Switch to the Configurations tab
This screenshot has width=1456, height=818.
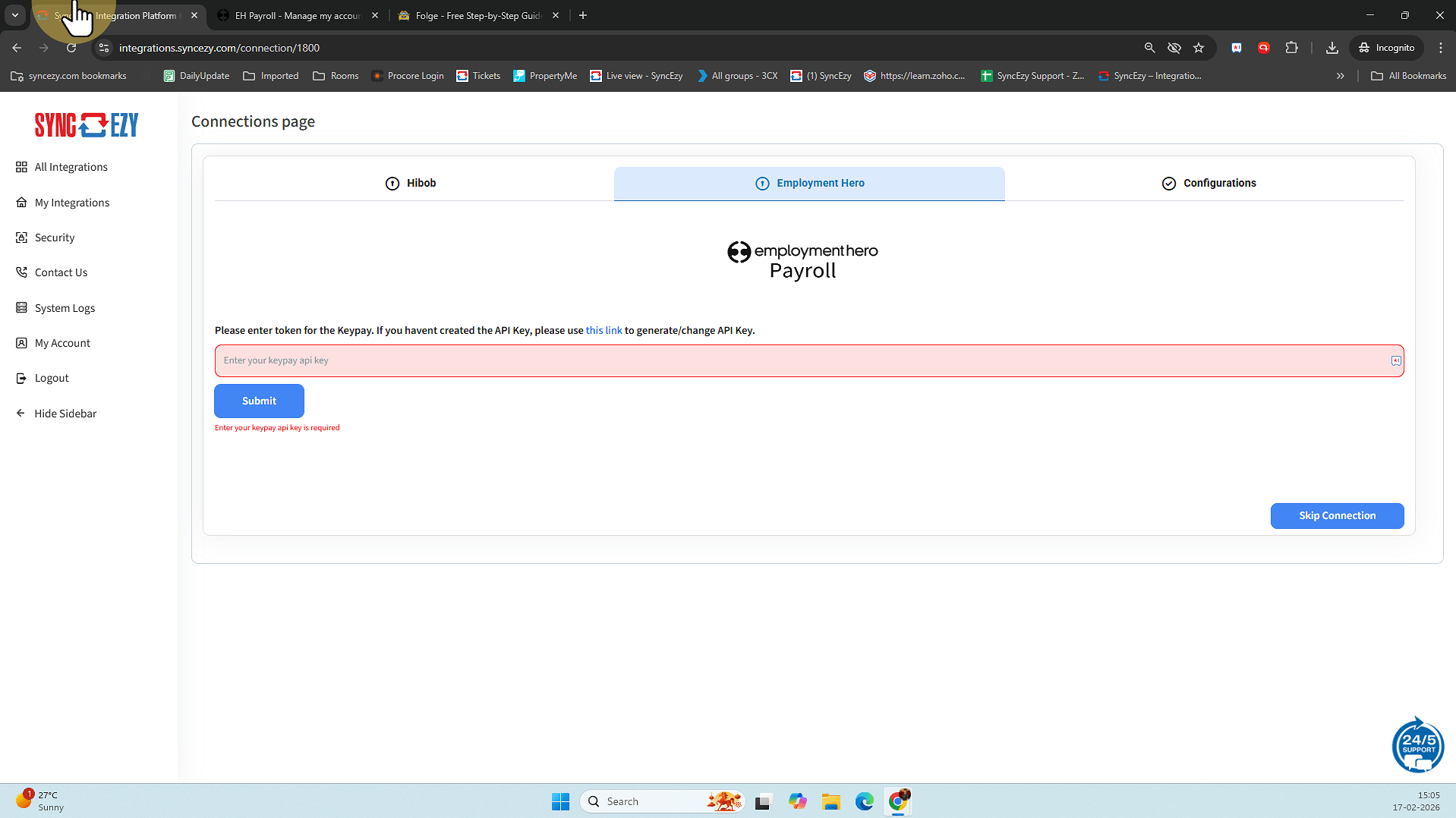[1209, 183]
